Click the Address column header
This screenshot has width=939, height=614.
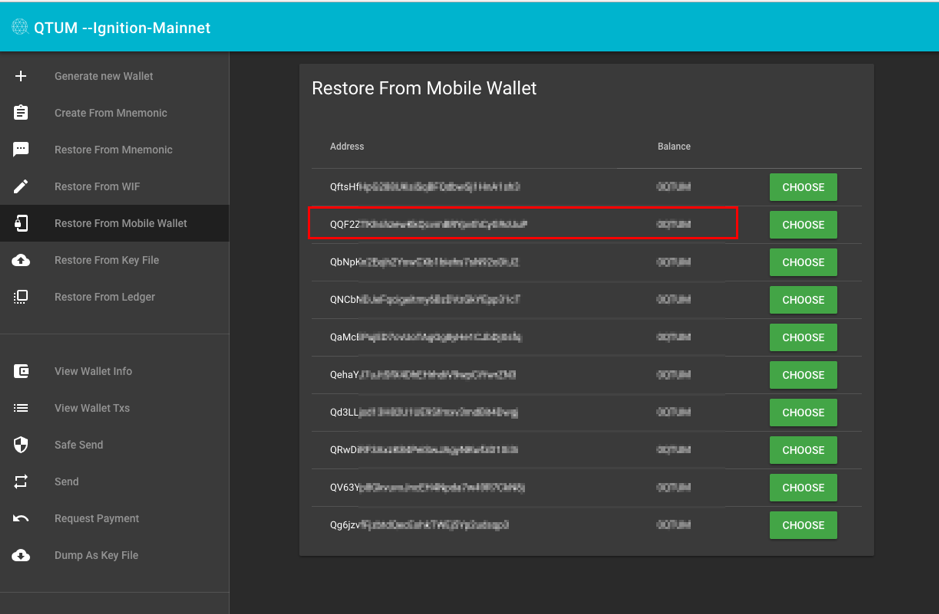click(x=347, y=146)
